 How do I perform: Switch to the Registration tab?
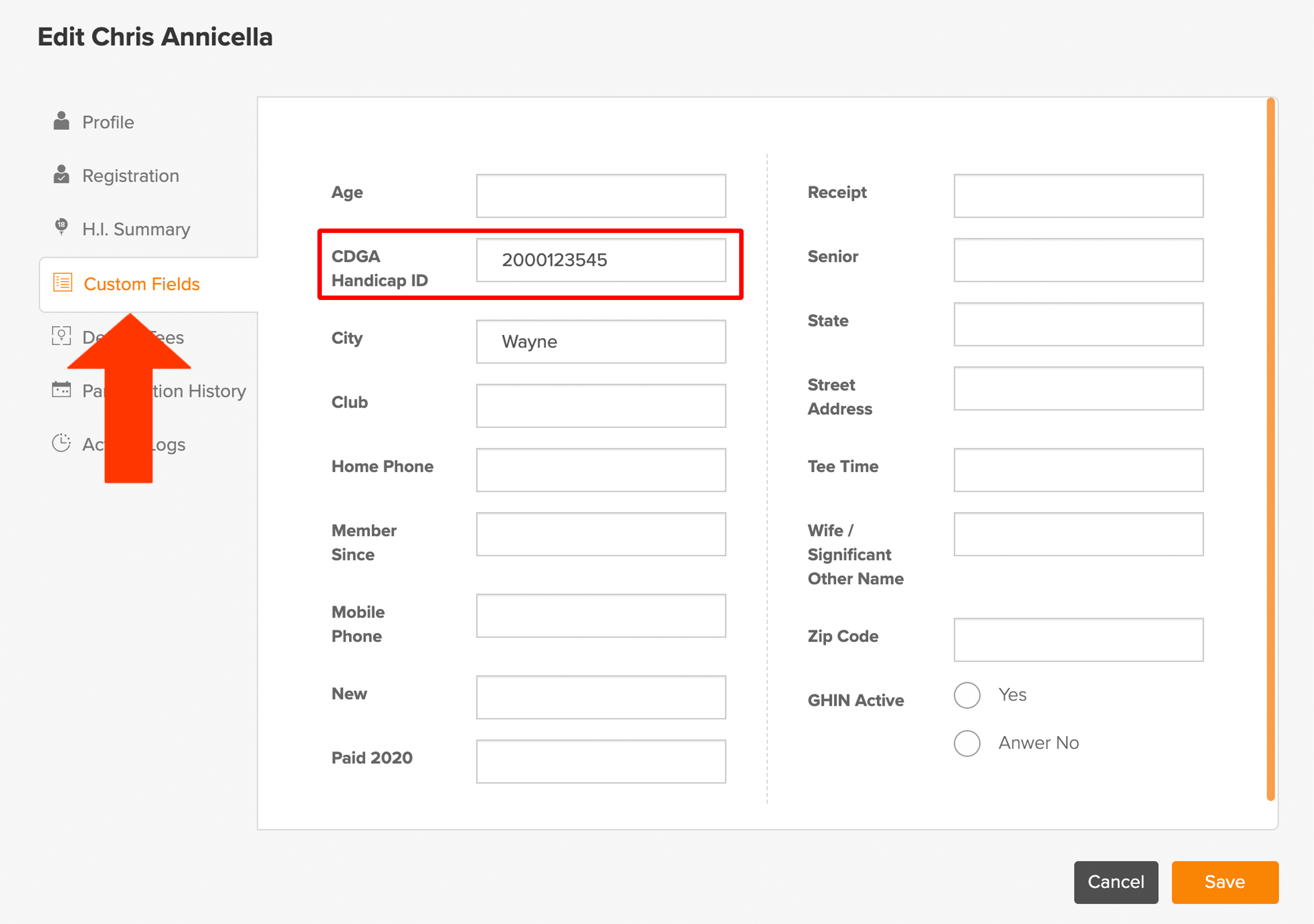[130, 176]
